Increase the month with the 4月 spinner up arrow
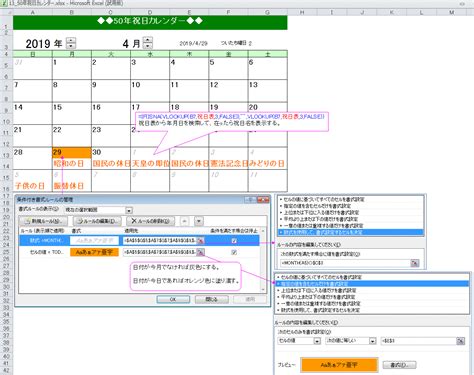Screen dimensions: 474x375 point(148,40)
